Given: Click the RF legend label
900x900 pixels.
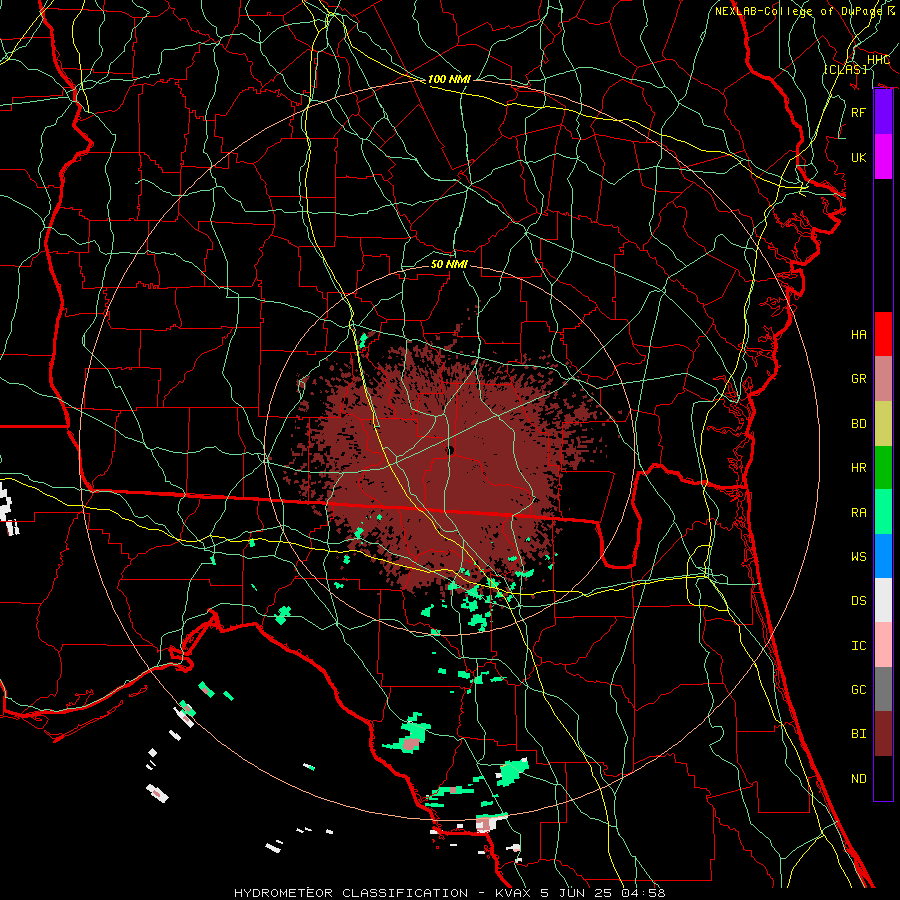Looking at the screenshot, I should click(x=858, y=112).
